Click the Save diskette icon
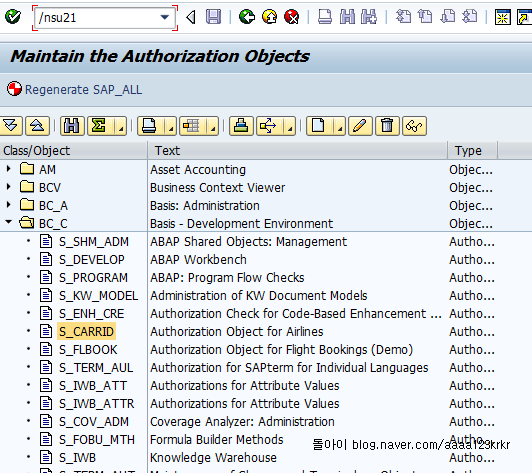532x473 pixels. (x=213, y=17)
